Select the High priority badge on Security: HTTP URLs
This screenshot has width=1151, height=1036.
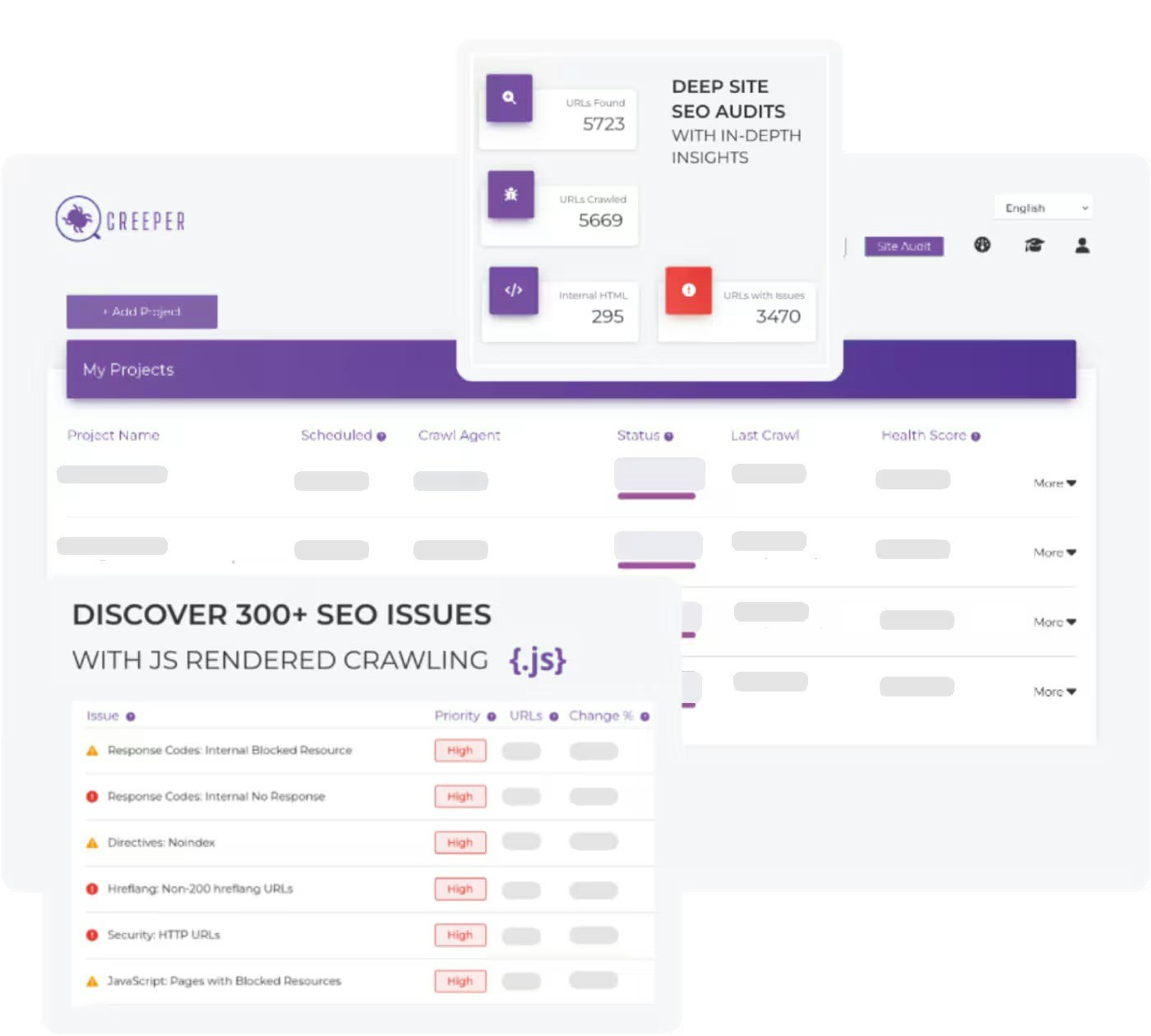460,935
